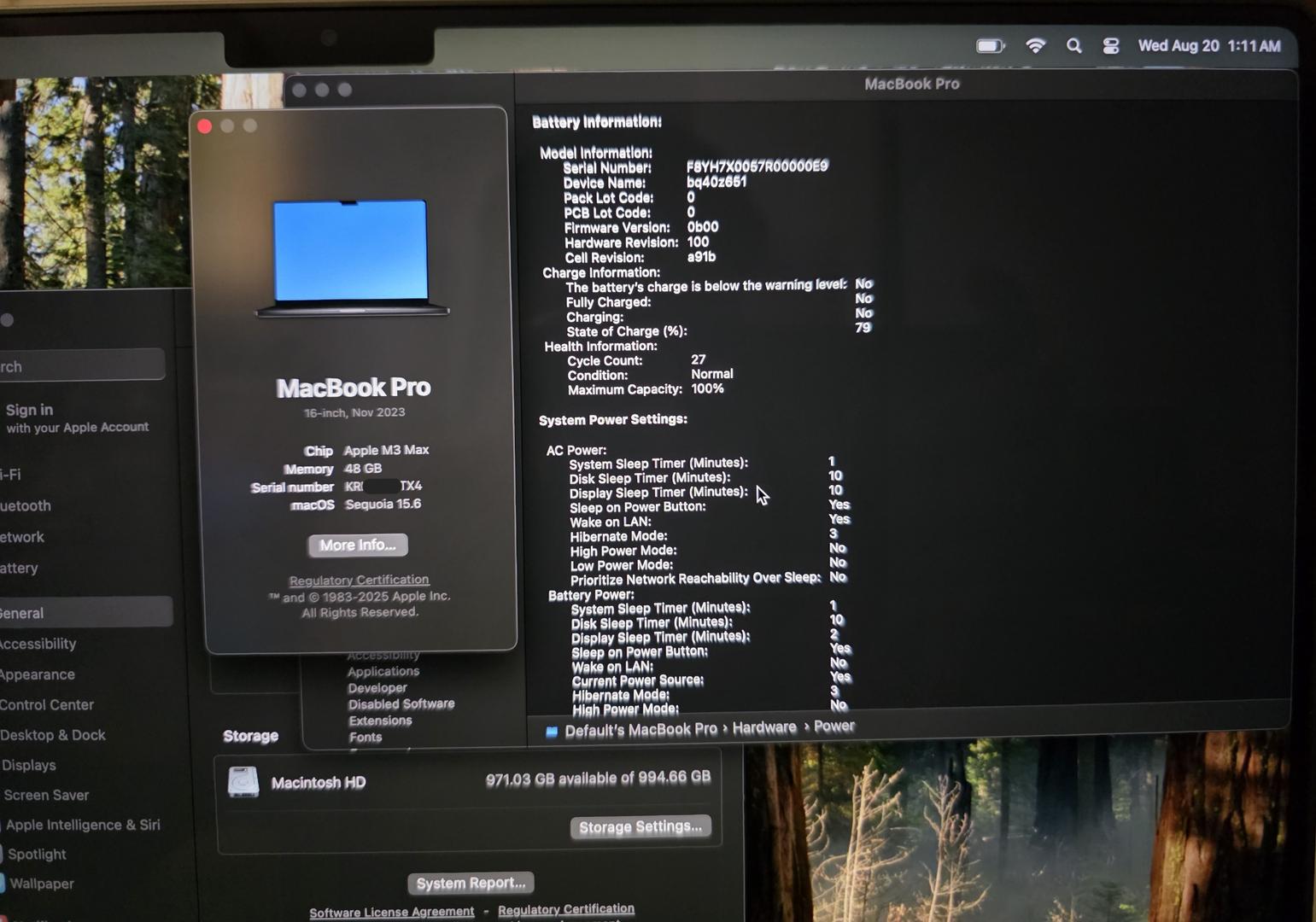Click the battery Serial Number value
1316x922 pixels.
click(x=757, y=166)
